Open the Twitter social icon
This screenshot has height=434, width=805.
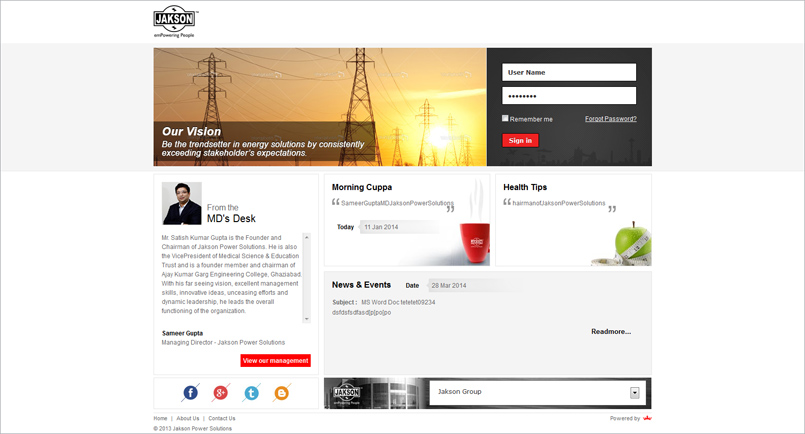click(251, 393)
